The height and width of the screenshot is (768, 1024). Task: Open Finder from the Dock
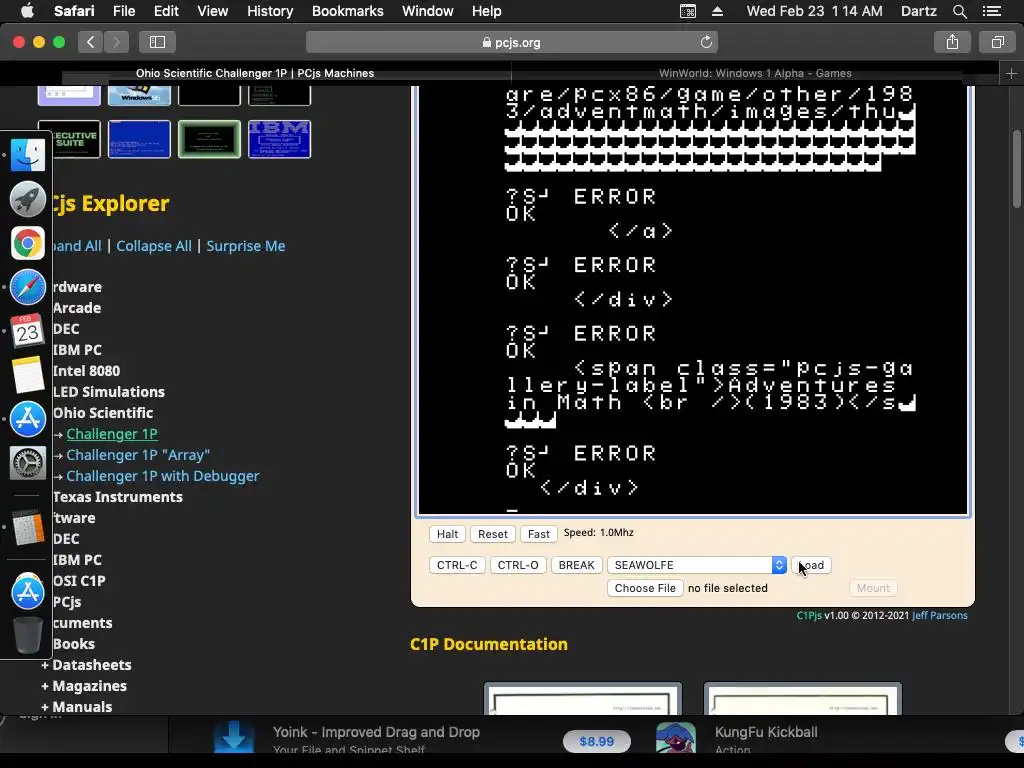27,155
